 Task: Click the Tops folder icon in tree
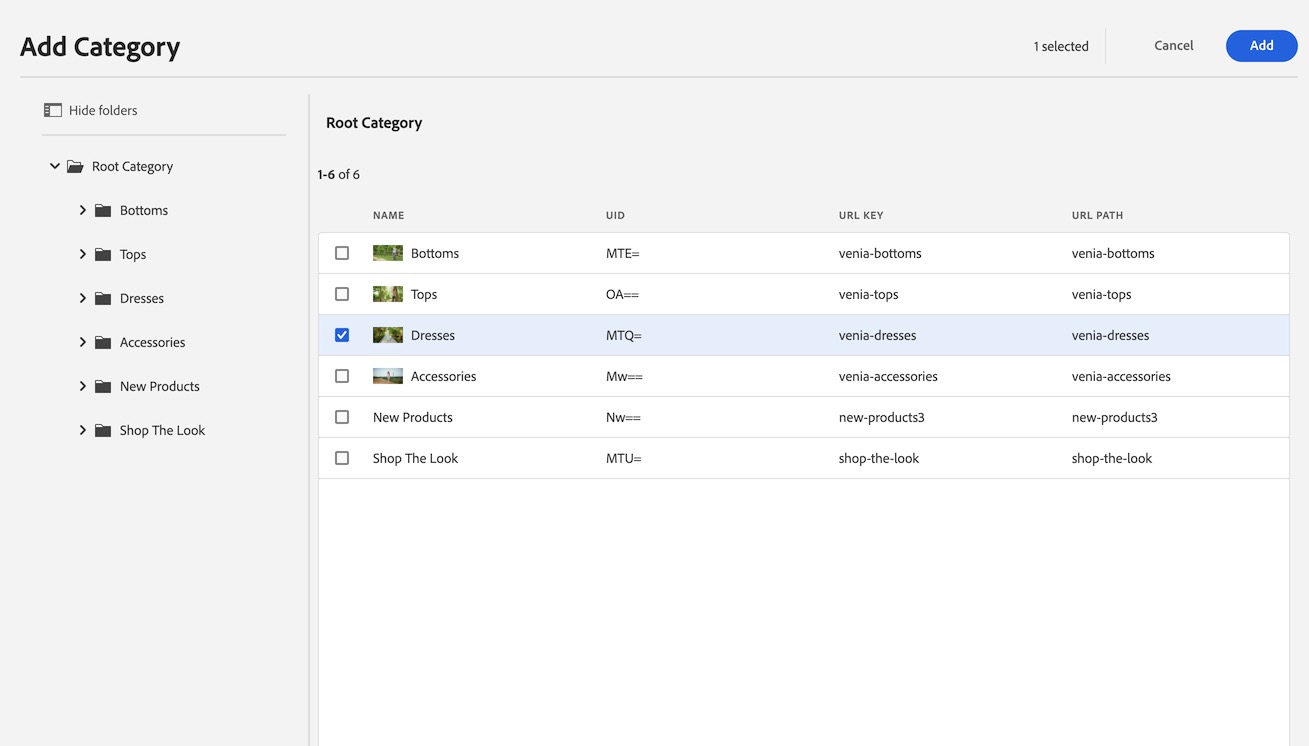tap(103, 255)
